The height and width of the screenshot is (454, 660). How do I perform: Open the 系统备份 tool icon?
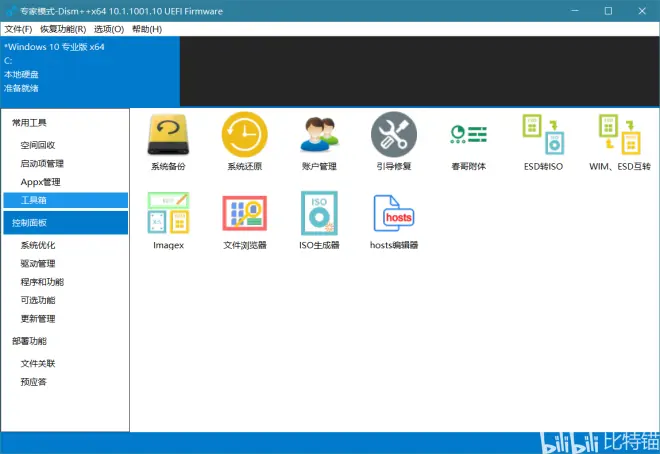pyautogui.click(x=168, y=135)
